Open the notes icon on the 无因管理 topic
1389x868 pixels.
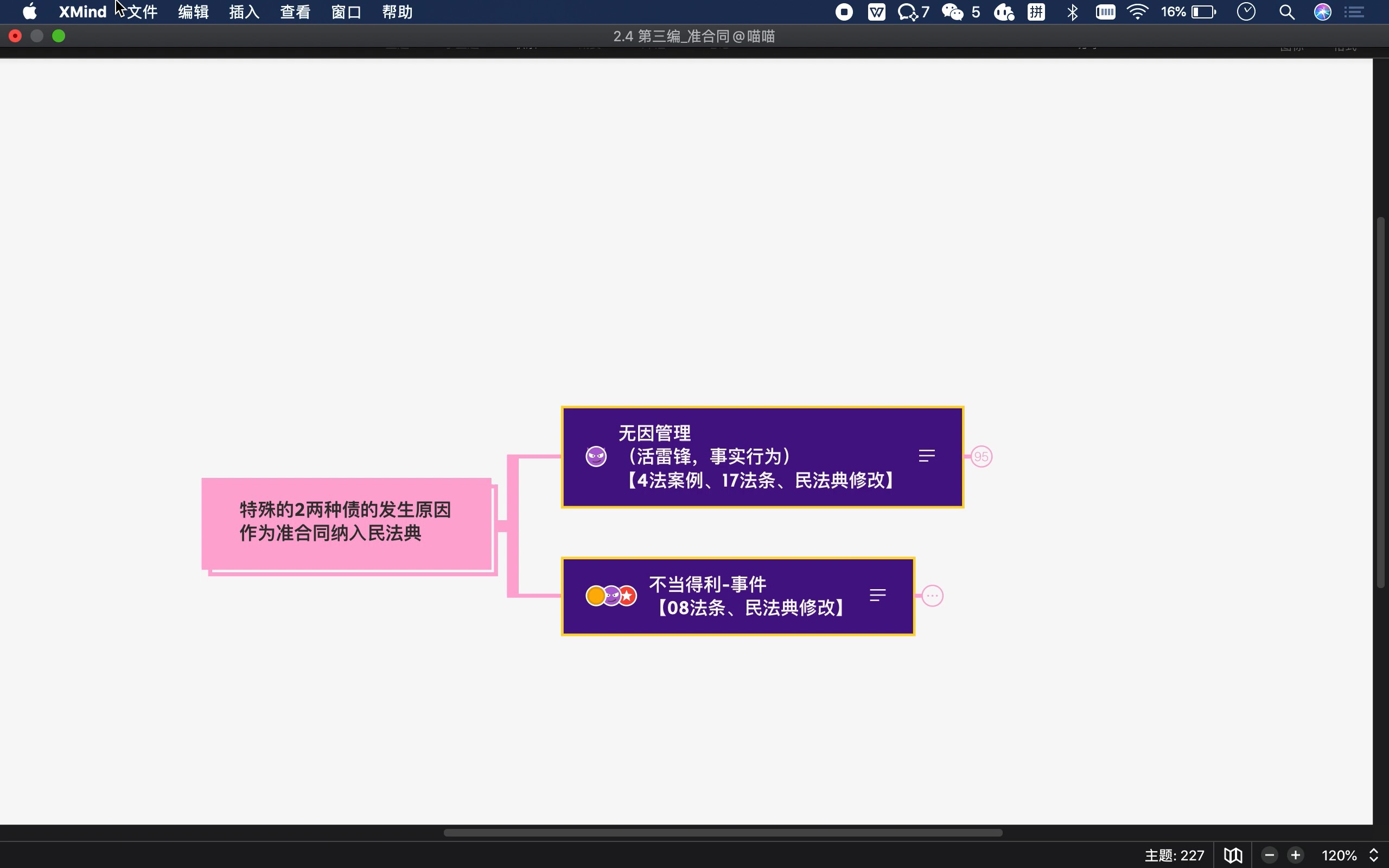pyautogui.click(x=926, y=456)
